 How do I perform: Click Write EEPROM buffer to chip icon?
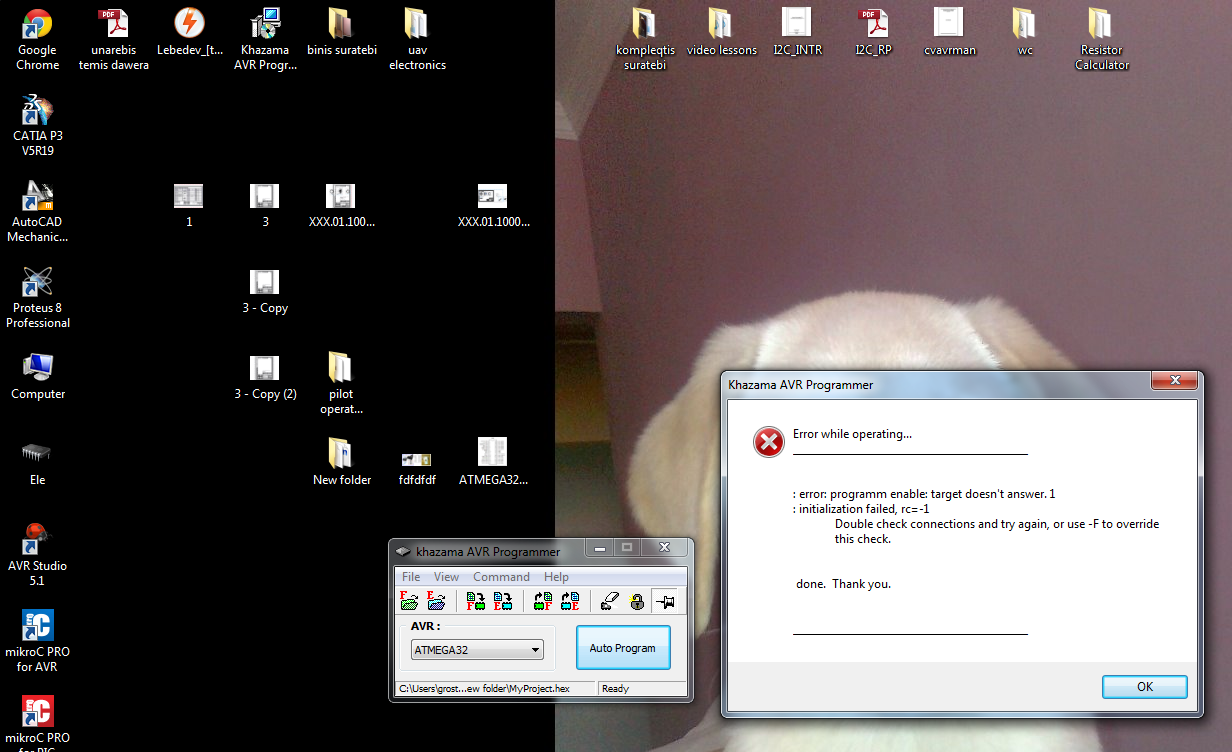(502, 601)
